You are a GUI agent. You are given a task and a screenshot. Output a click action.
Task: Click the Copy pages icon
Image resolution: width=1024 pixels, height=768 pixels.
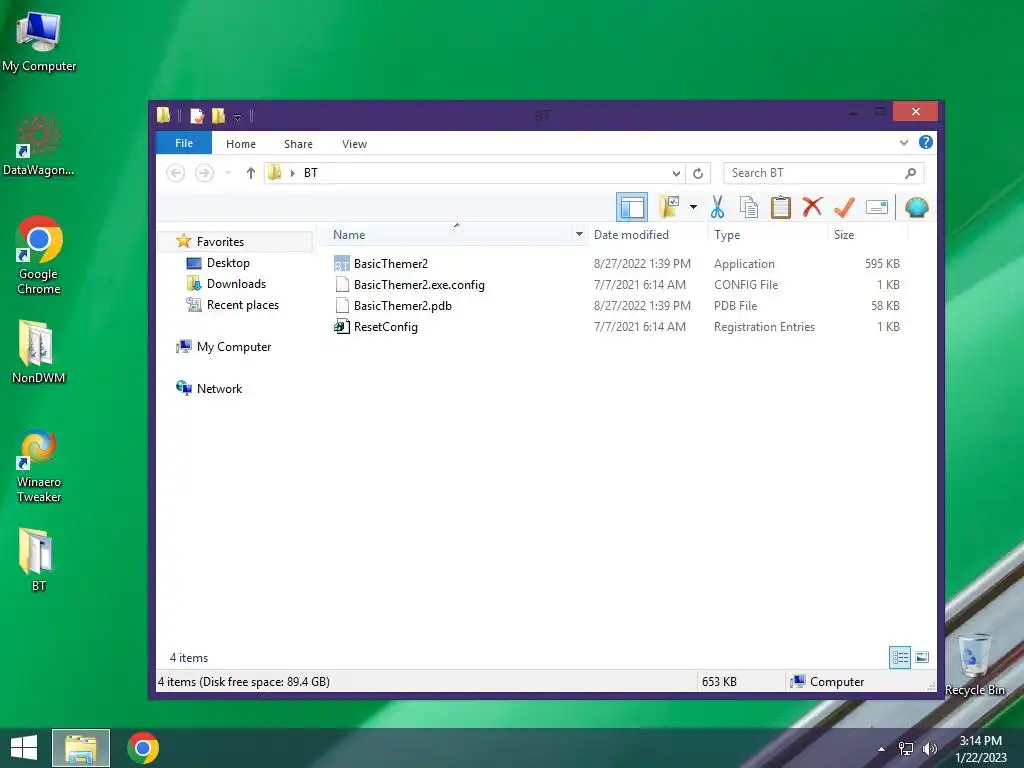748,207
